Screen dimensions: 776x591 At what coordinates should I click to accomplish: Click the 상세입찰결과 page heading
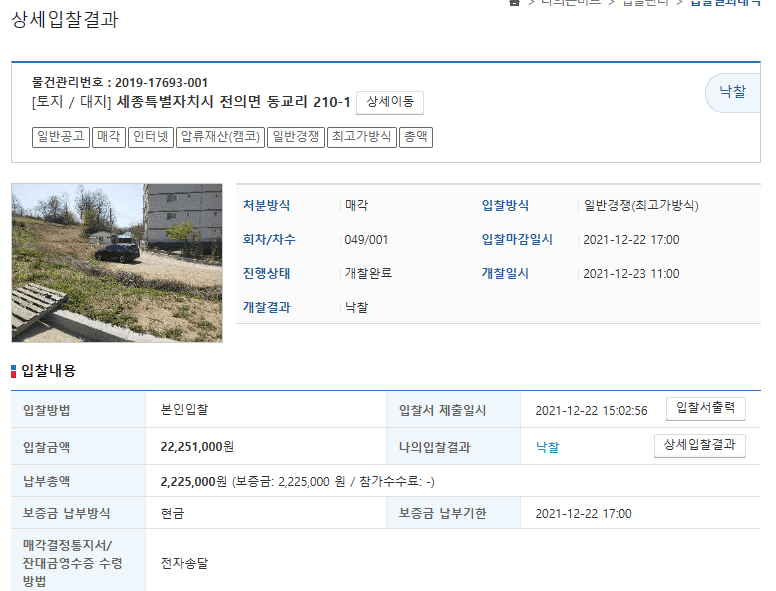click(x=65, y=20)
